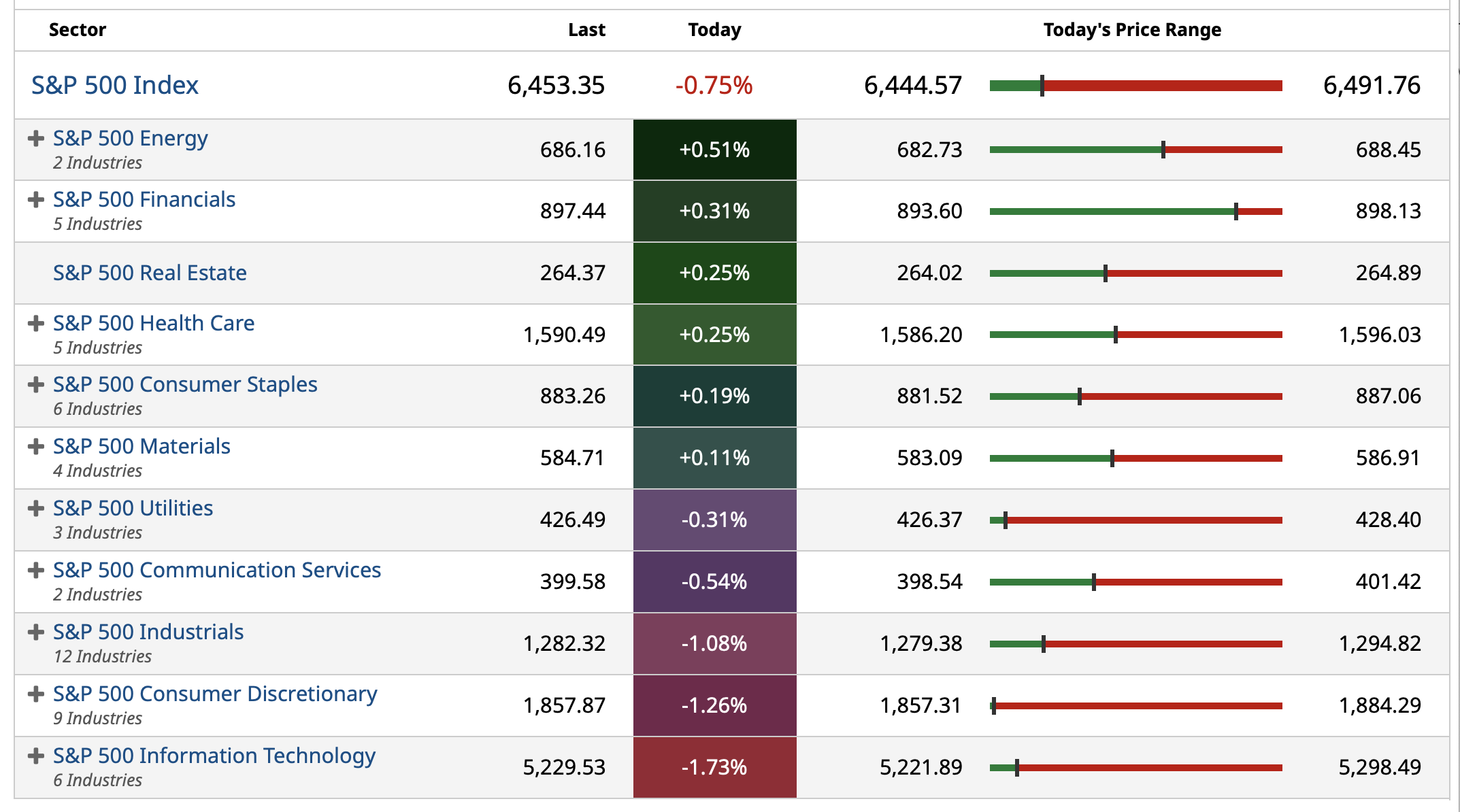Sort by the Today column header
This screenshot has height=812, width=1460.
click(x=714, y=30)
